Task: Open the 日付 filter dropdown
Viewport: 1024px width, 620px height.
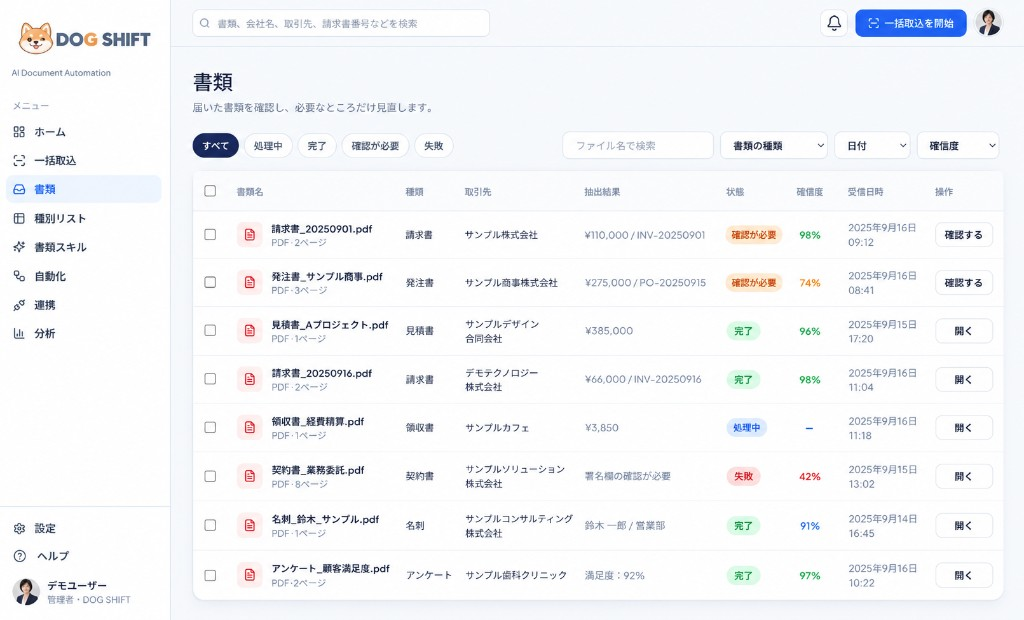Action: pos(872,146)
